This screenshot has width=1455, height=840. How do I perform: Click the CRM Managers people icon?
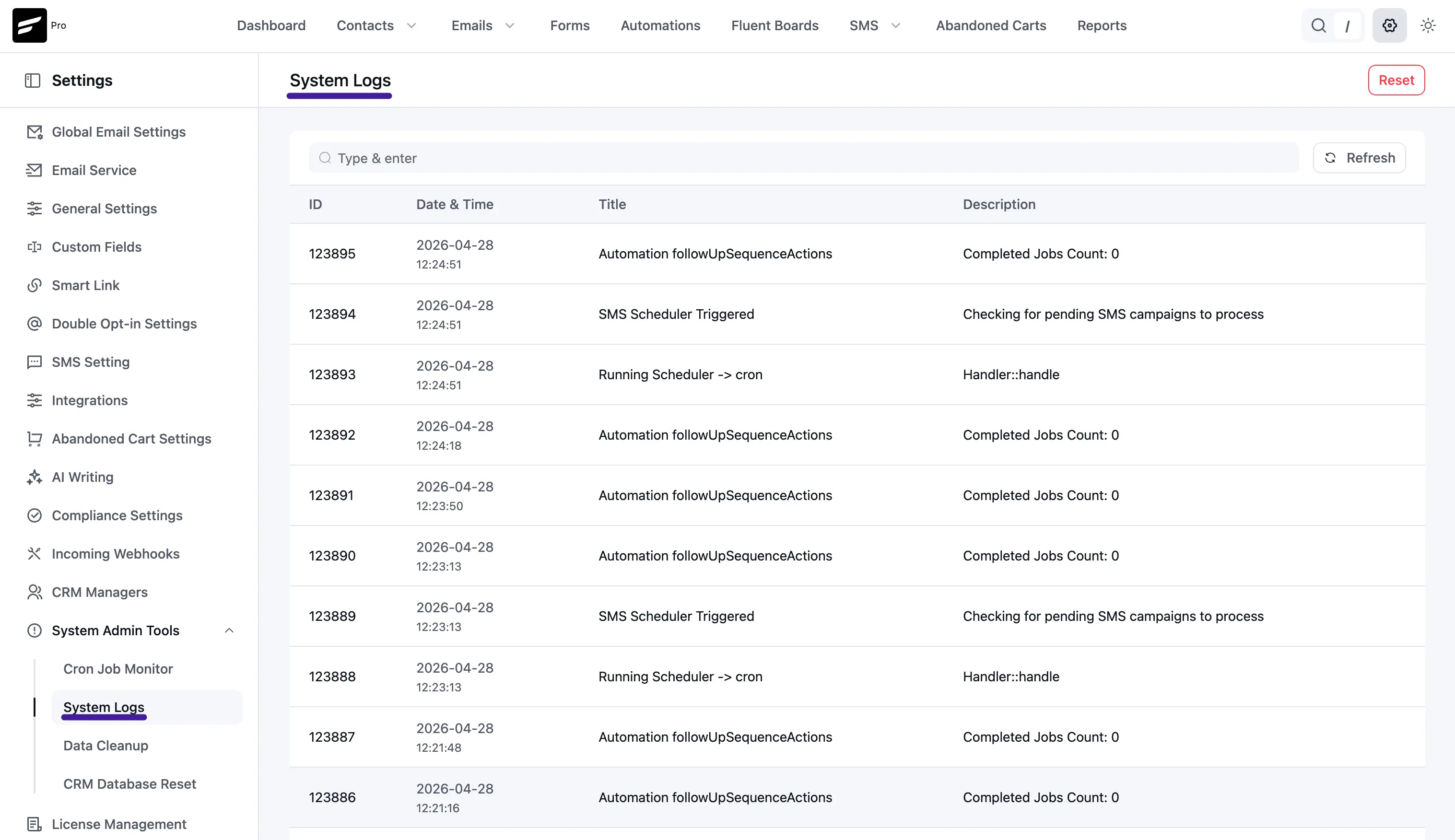coord(34,593)
